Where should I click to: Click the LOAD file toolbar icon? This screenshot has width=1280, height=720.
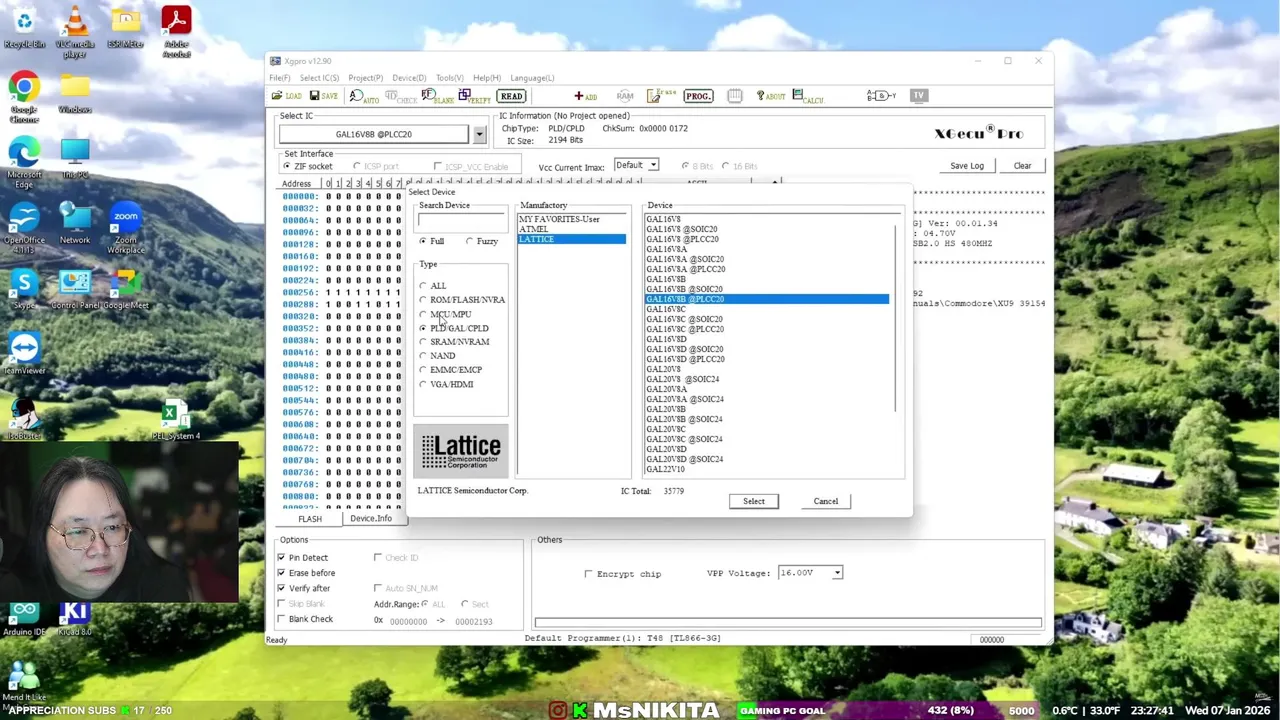[287, 96]
